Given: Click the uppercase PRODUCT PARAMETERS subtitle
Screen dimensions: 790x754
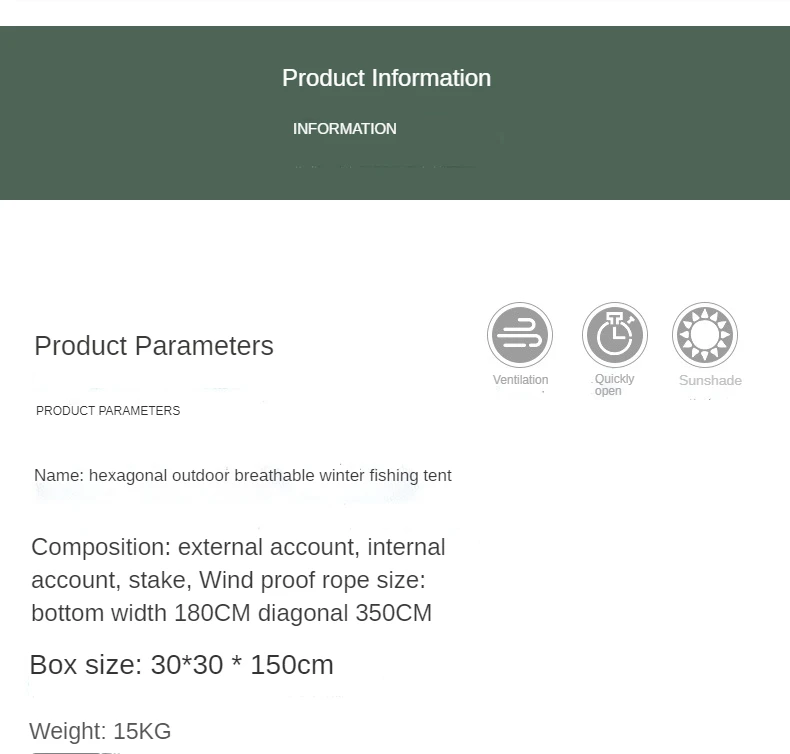Looking at the screenshot, I should click(108, 410).
